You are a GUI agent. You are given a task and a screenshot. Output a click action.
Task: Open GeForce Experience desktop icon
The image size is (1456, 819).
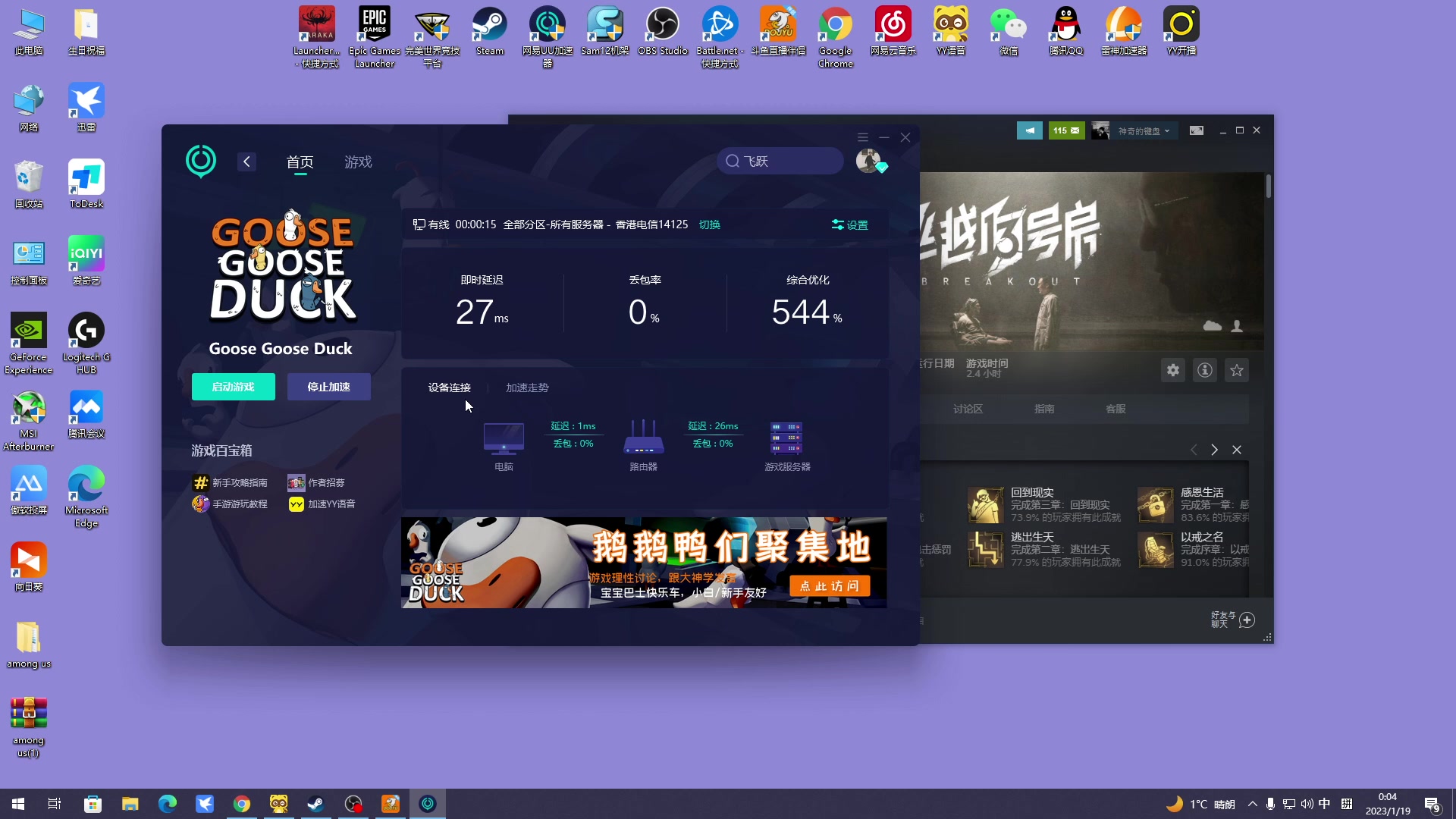coord(28,344)
